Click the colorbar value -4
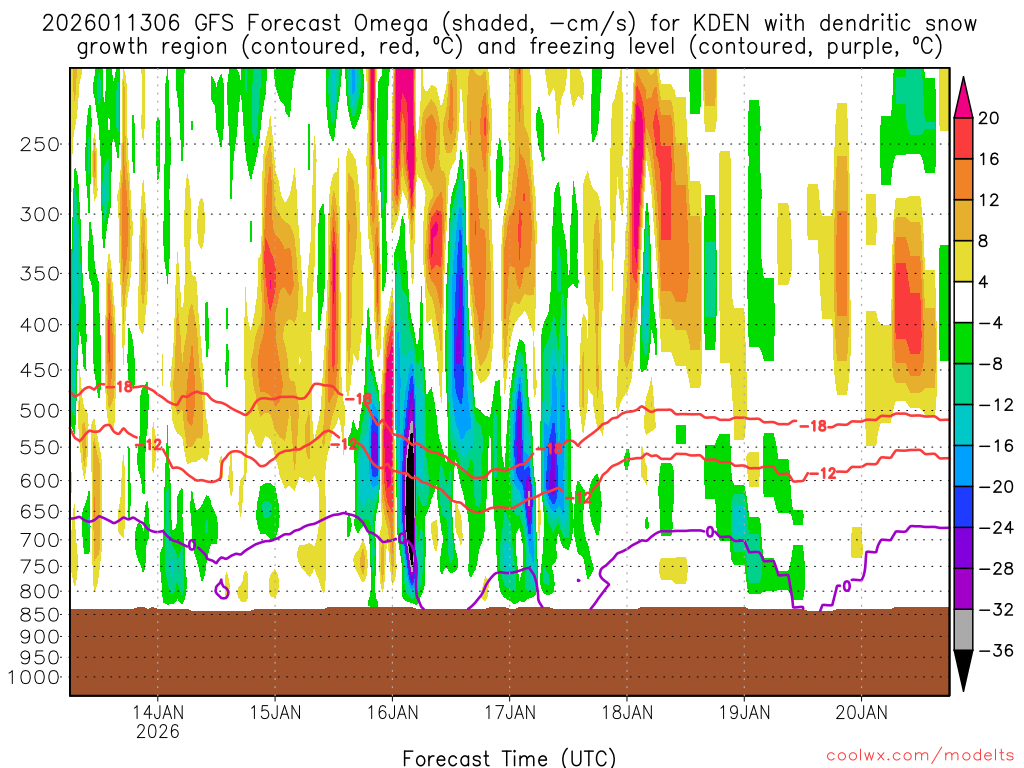Image resolution: width=1024 pixels, height=768 pixels. click(x=990, y=323)
